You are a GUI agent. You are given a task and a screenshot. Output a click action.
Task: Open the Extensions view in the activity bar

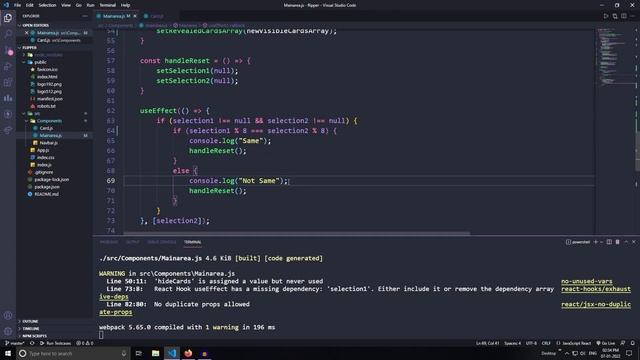coord(8,82)
